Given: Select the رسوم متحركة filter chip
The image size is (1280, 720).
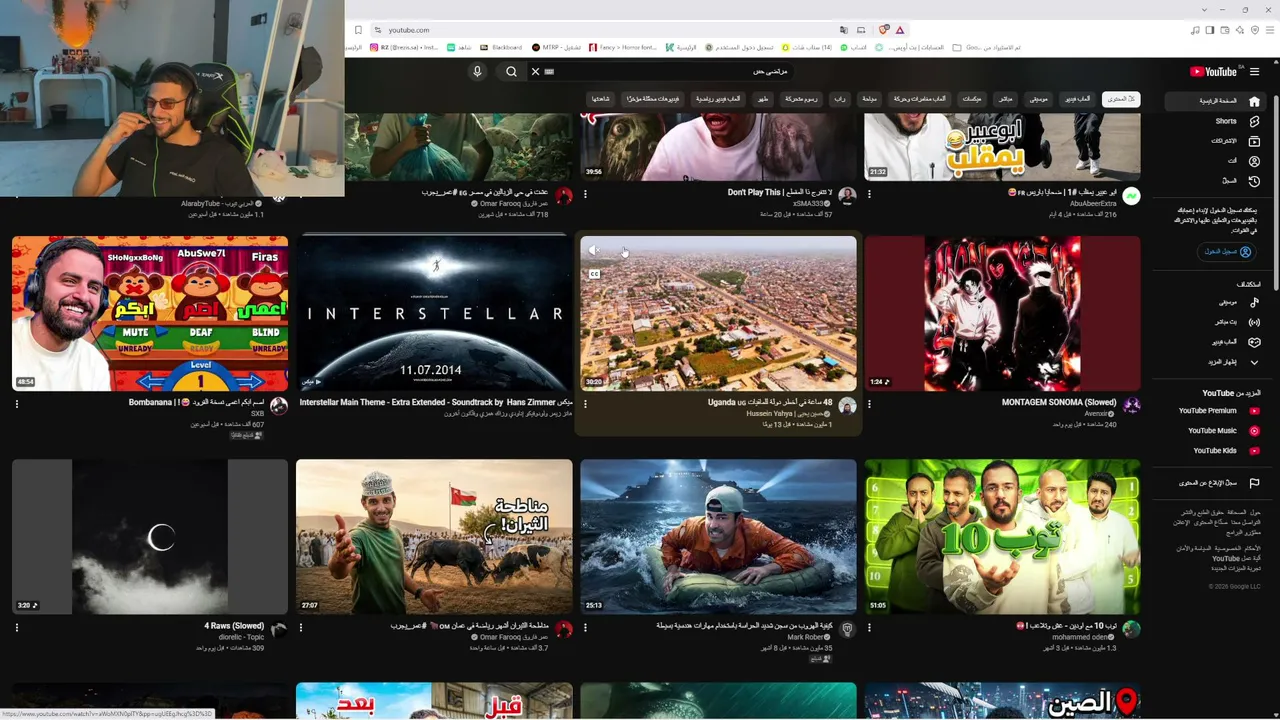Looking at the screenshot, I should (801, 99).
